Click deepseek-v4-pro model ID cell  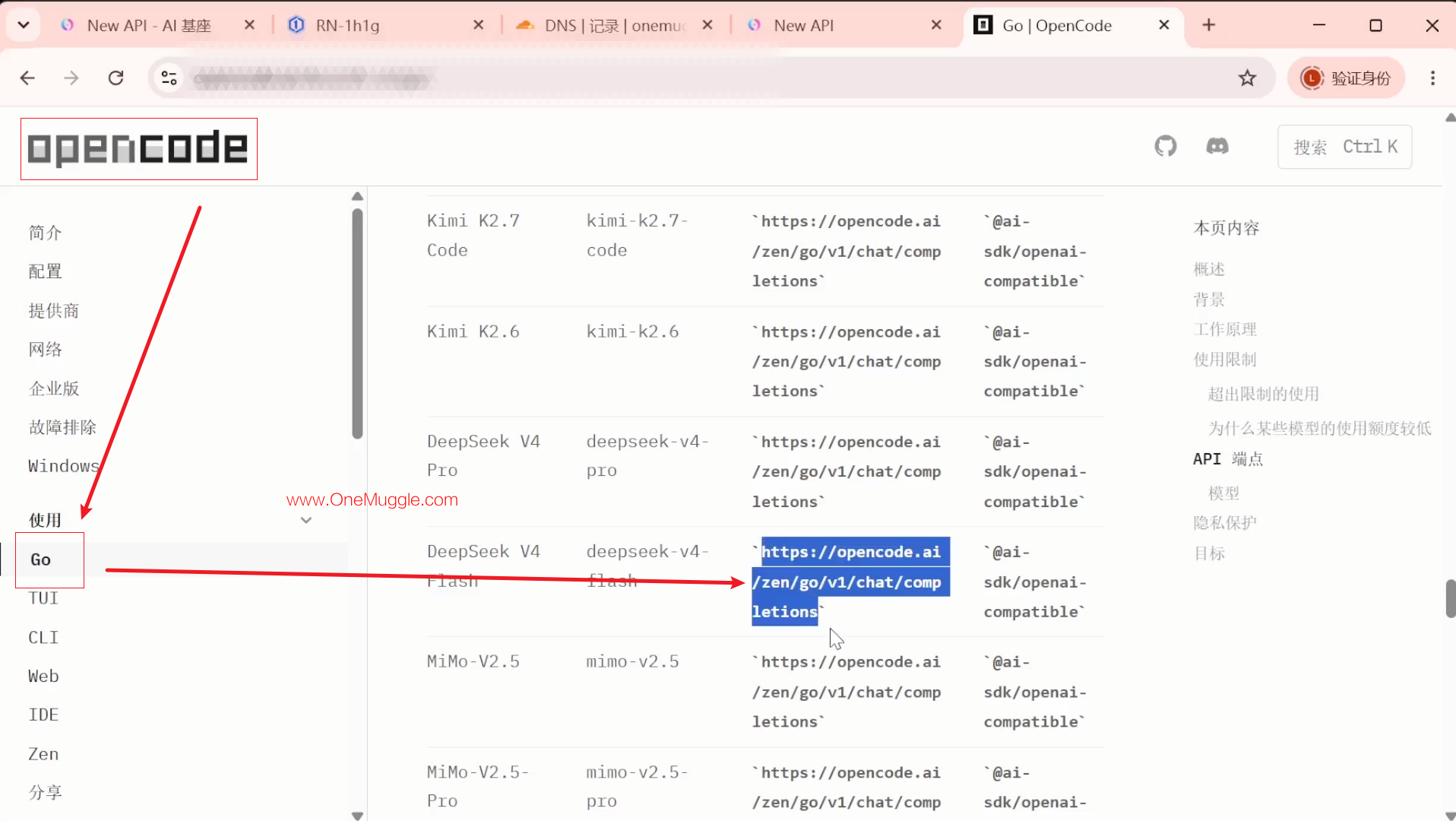click(647, 456)
